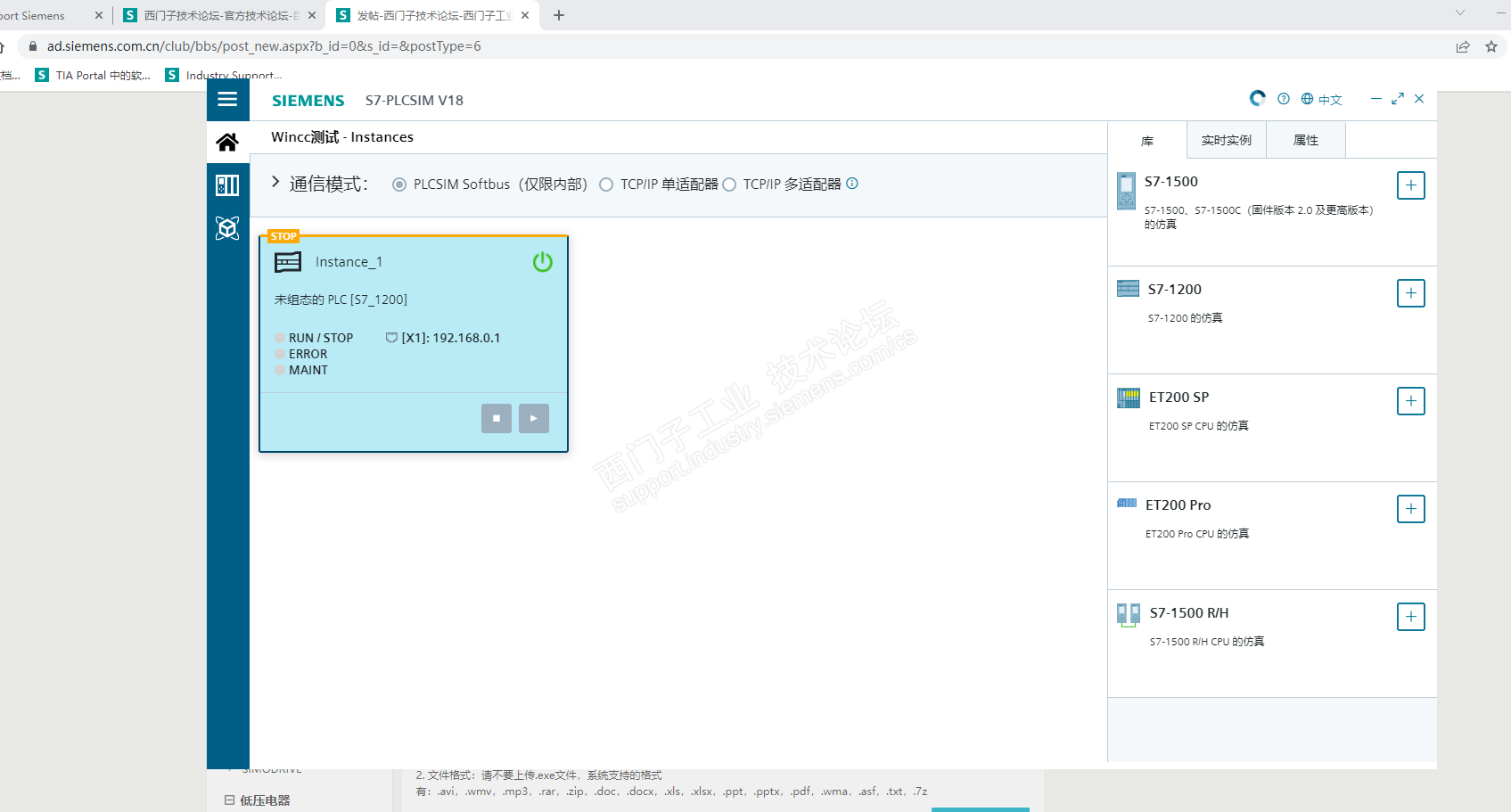Select TCP/IP 多适配器 communication mode
The image size is (1511, 812).
click(729, 185)
